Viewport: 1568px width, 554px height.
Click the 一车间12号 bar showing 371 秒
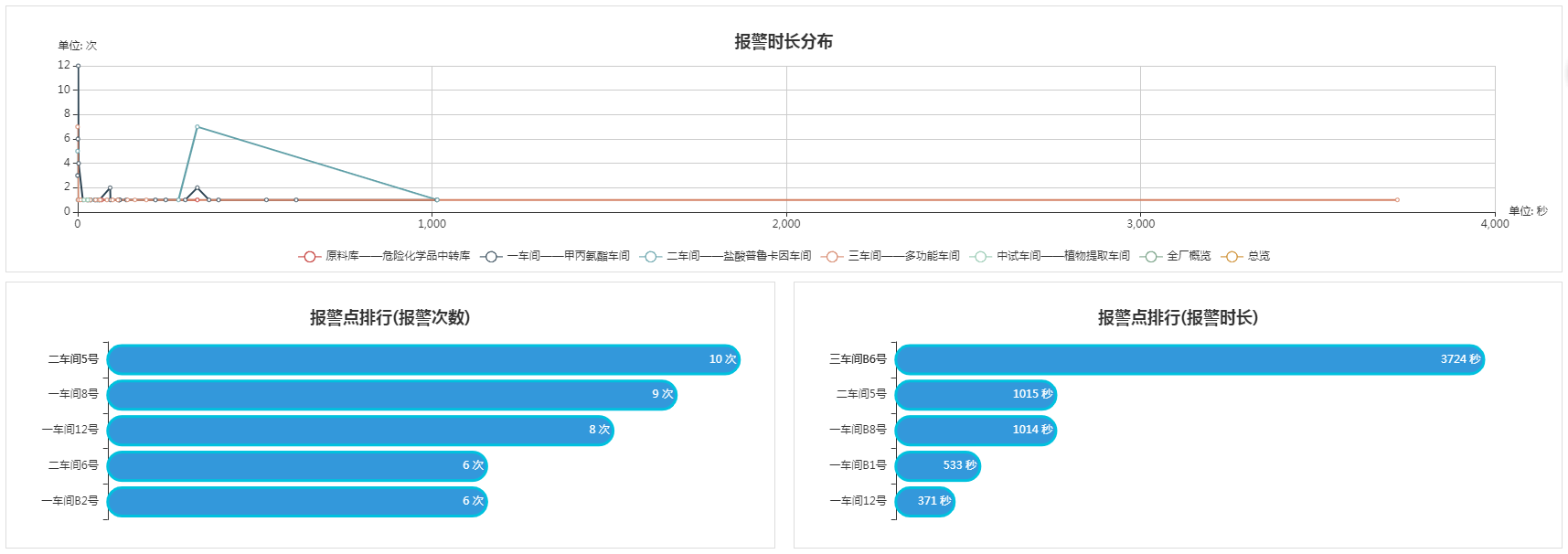924,502
